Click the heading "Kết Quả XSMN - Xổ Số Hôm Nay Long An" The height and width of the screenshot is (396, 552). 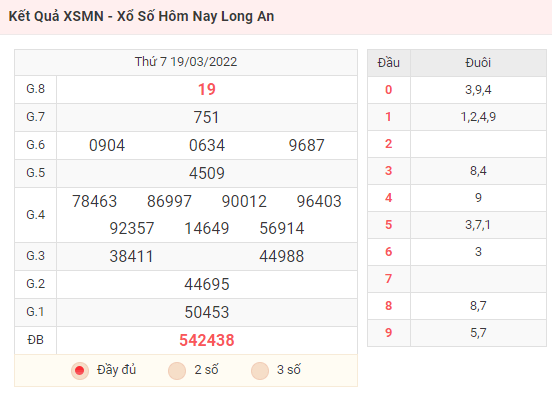(x=141, y=17)
